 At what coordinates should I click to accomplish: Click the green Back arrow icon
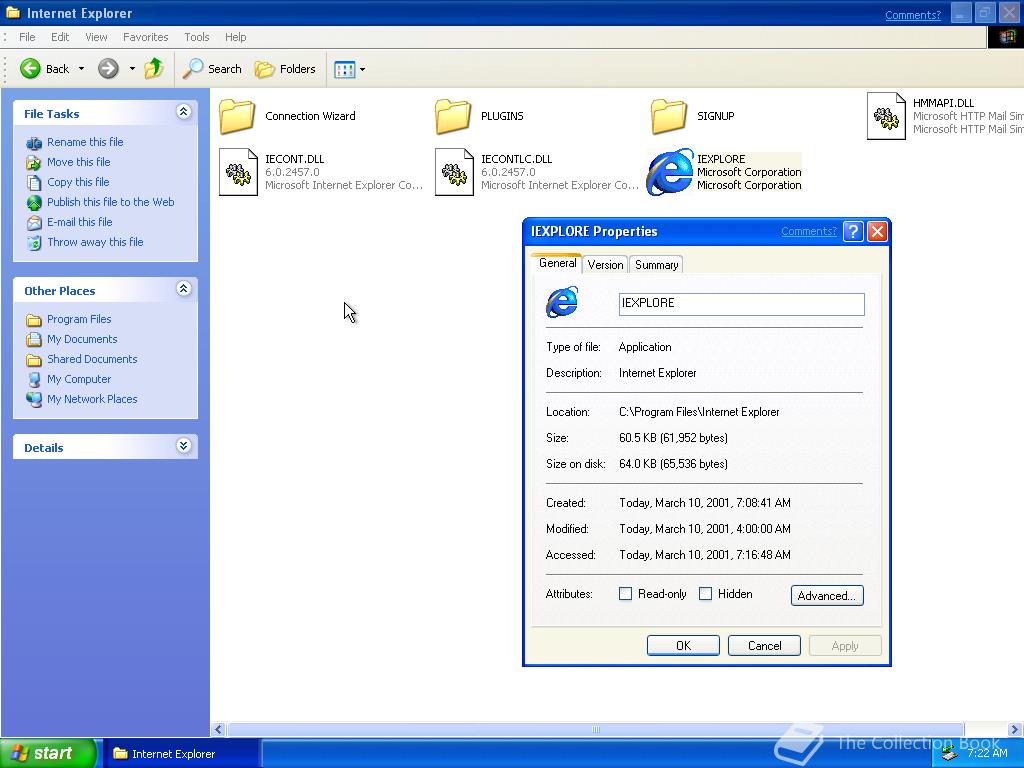click(x=30, y=68)
